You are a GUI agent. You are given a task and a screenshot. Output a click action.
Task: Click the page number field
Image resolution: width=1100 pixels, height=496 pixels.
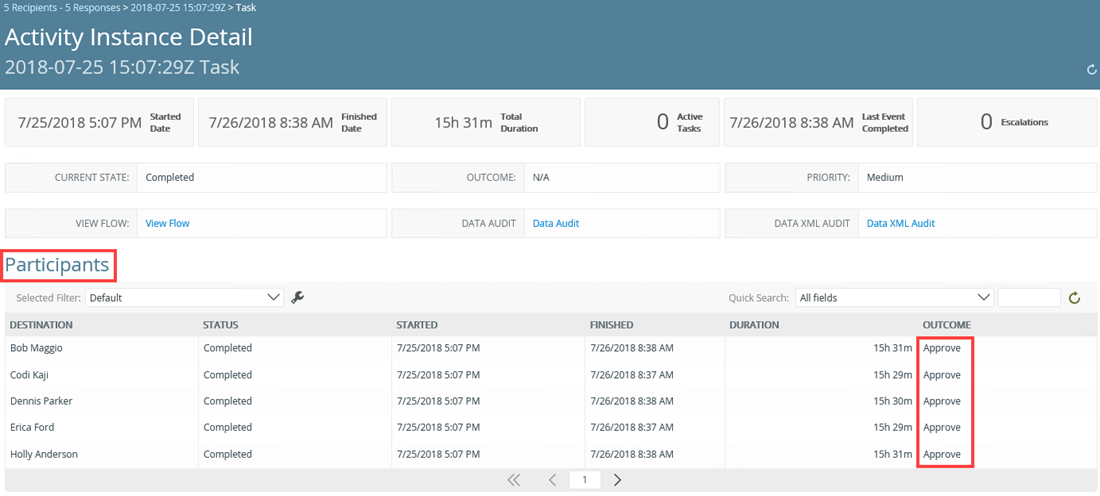(x=584, y=480)
